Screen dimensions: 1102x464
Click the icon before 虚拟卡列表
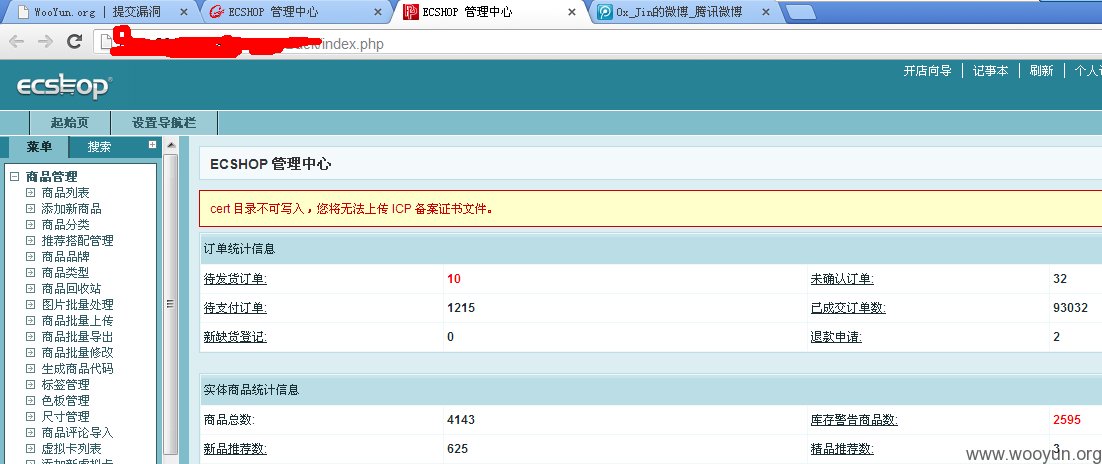30,449
